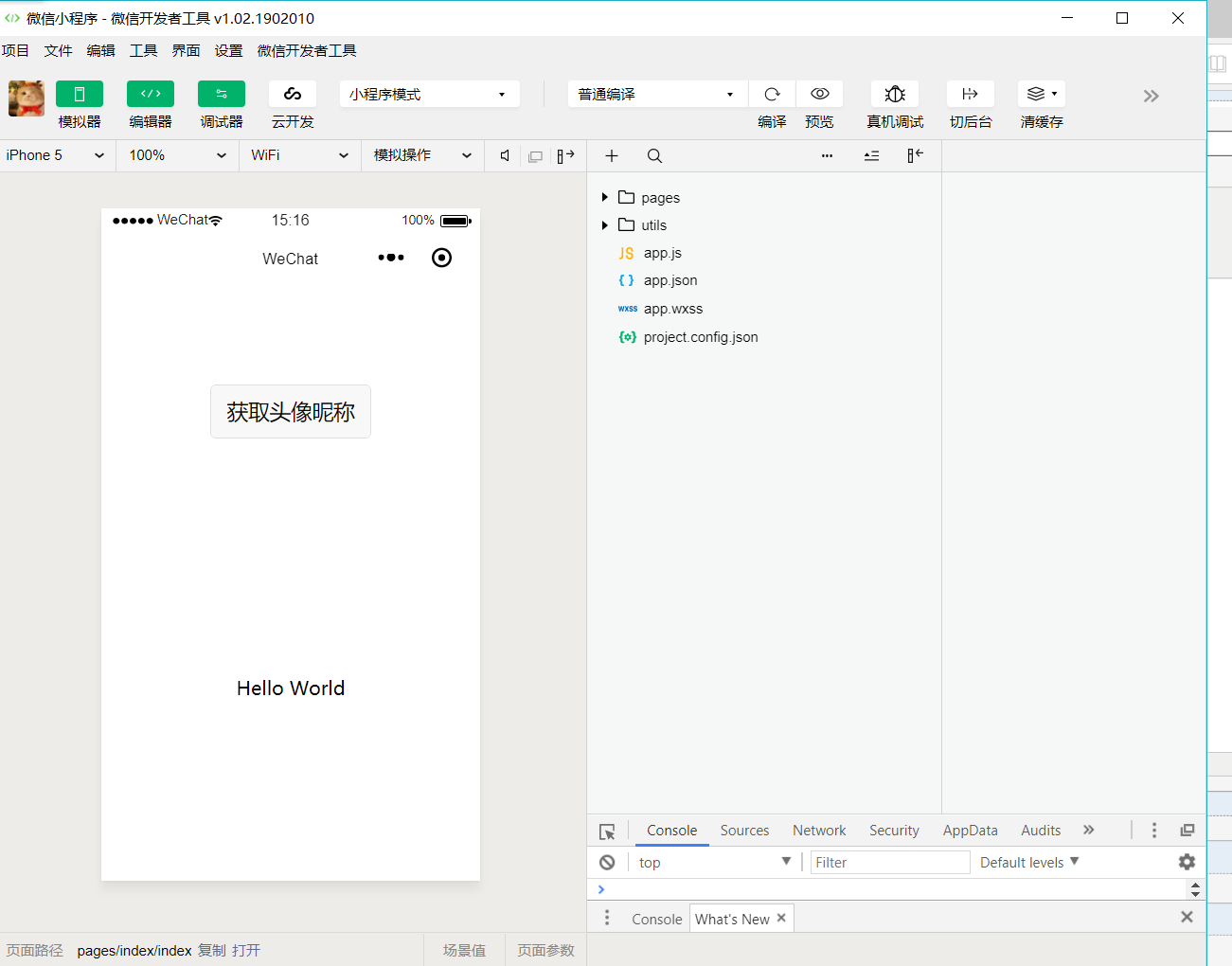Toggle the 模拟器 simulator panel button
This screenshot has height=966, width=1232.
[80, 94]
